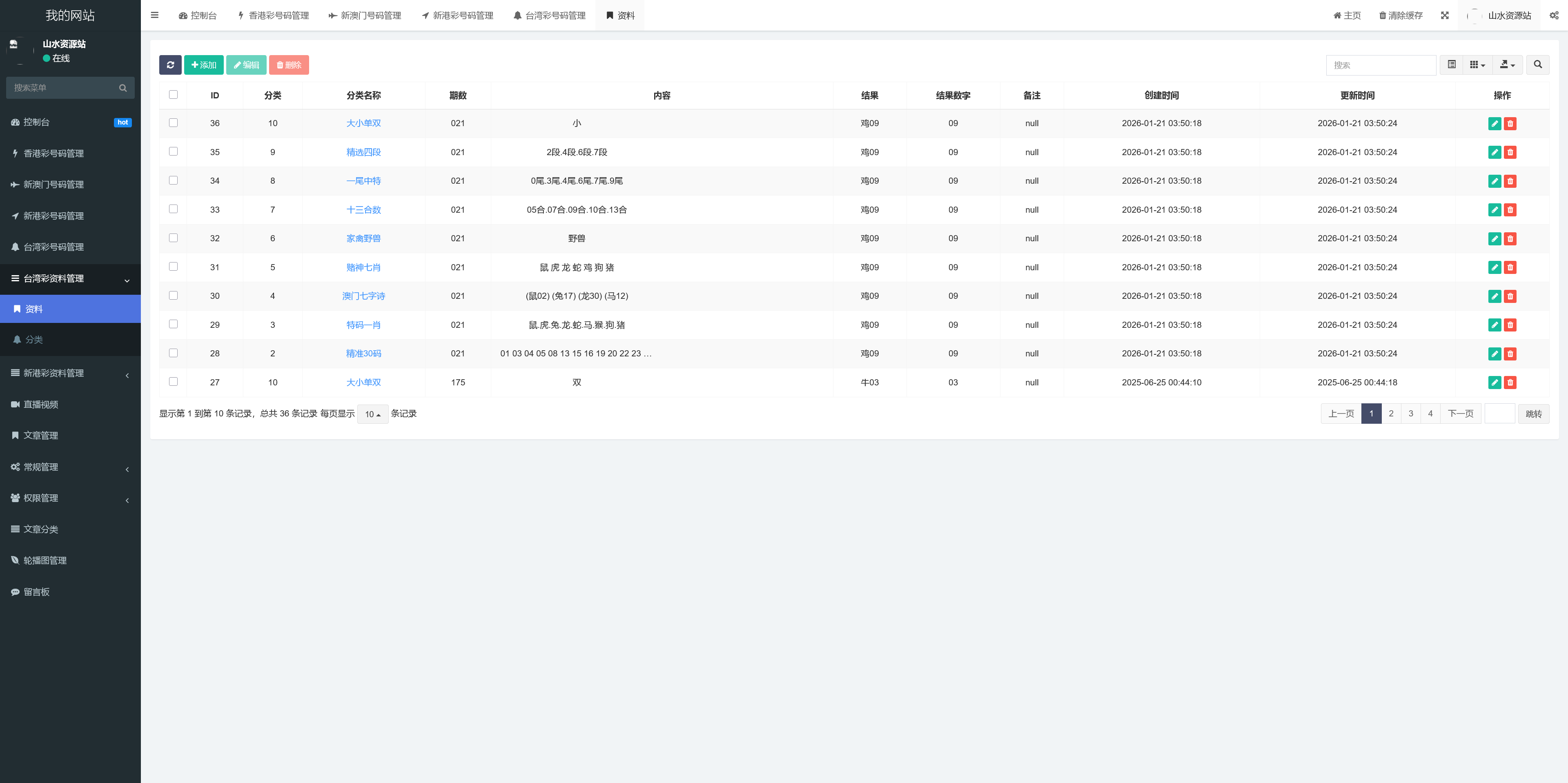Select all rows via header checkbox

pos(174,95)
